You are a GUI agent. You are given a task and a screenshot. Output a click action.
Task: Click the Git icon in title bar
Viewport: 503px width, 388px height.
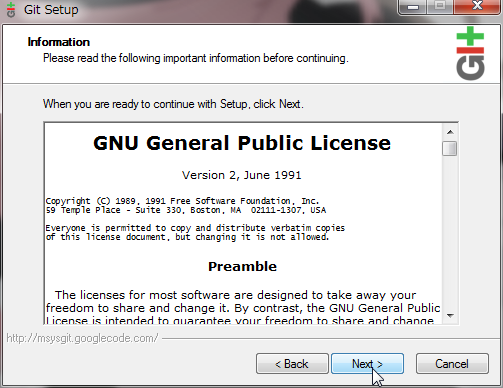[x=11, y=10]
